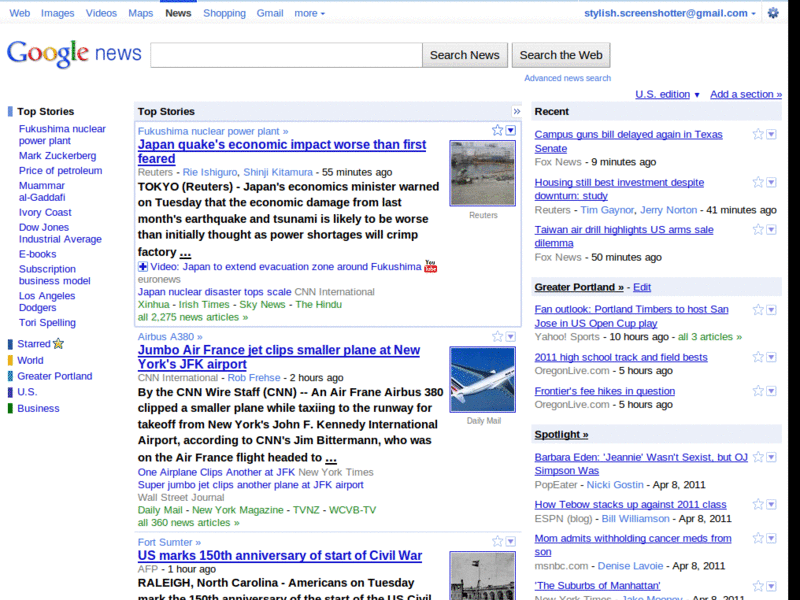Click the Search the Web button

click(561, 55)
